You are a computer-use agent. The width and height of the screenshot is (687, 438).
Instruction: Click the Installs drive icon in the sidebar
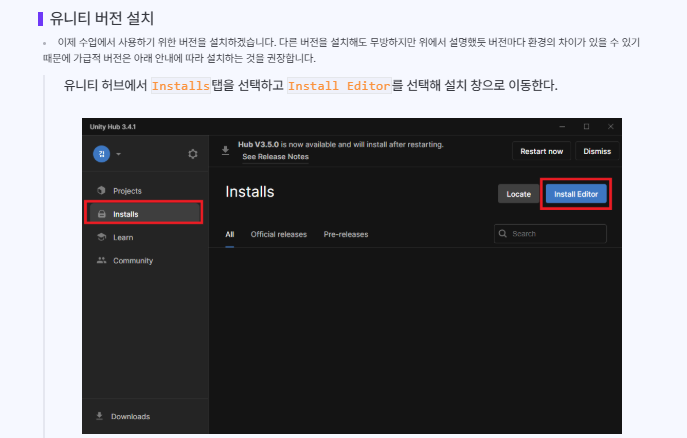pyautogui.click(x=102, y=214)
